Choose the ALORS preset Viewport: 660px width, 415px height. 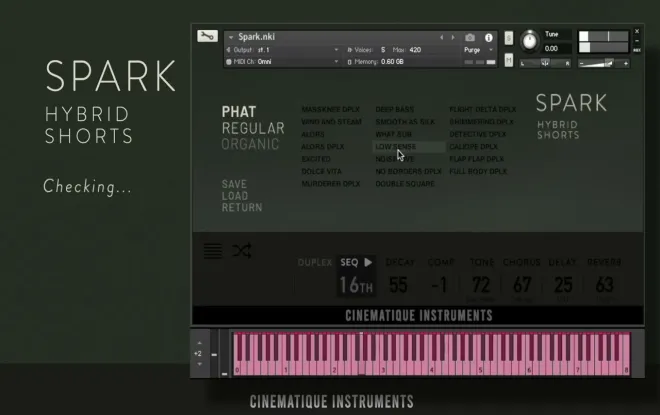pos(313,134)
